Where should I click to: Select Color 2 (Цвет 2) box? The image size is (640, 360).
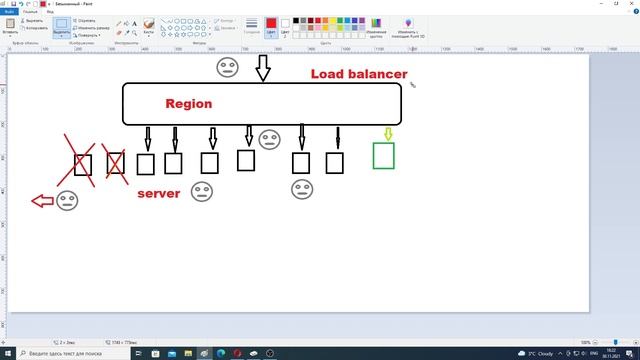285,27
